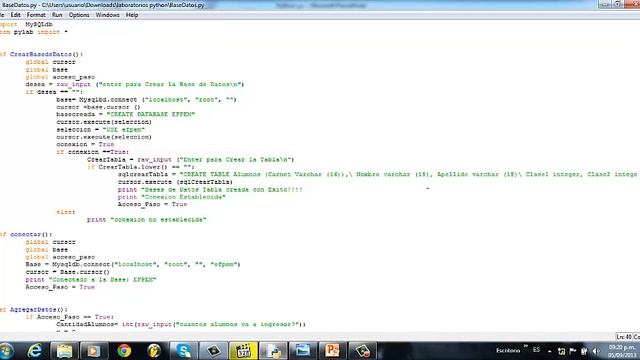
Task: Click the 'def CrearBasedeDatos():' line
Action: (x=41, y=54)
